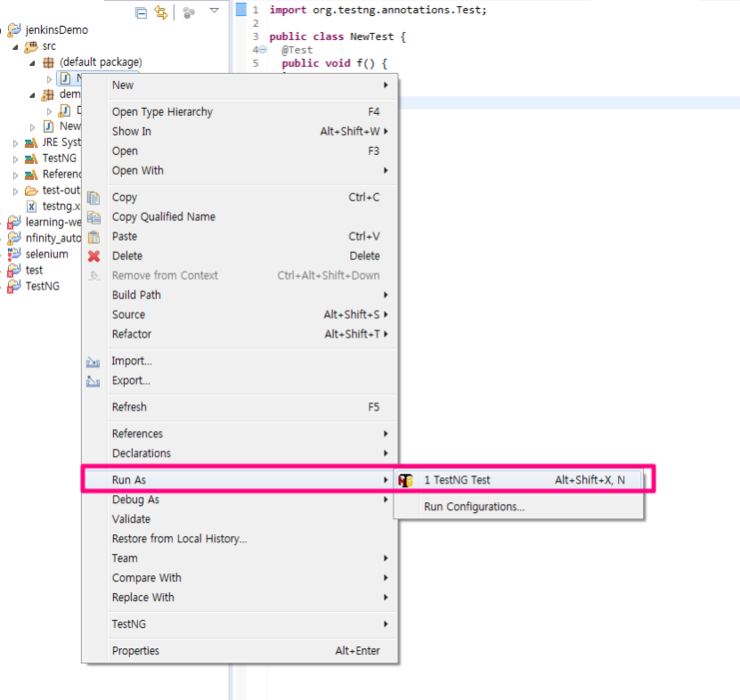Expand the JRE System Library node

pos(15,143)
